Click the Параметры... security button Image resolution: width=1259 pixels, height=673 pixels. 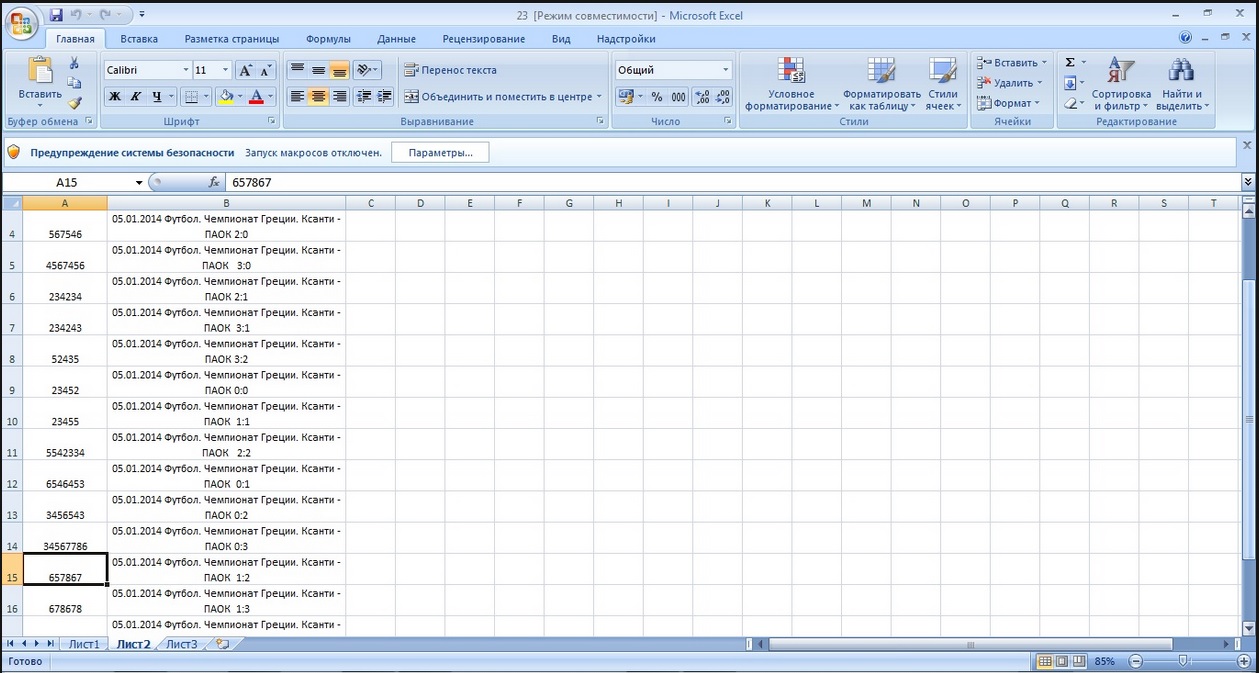pos(440,153)
